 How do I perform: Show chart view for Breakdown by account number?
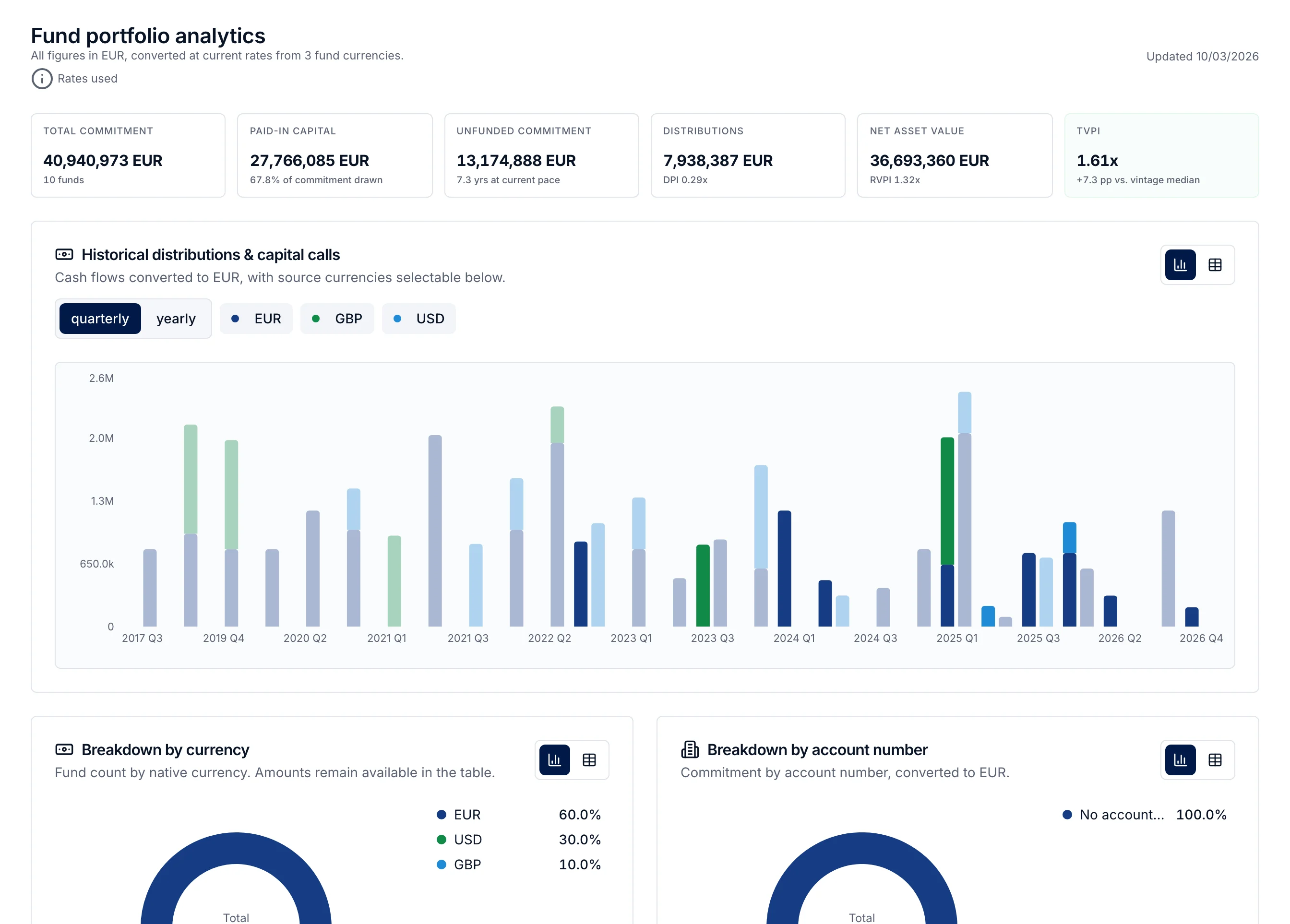coord(1180,759)
